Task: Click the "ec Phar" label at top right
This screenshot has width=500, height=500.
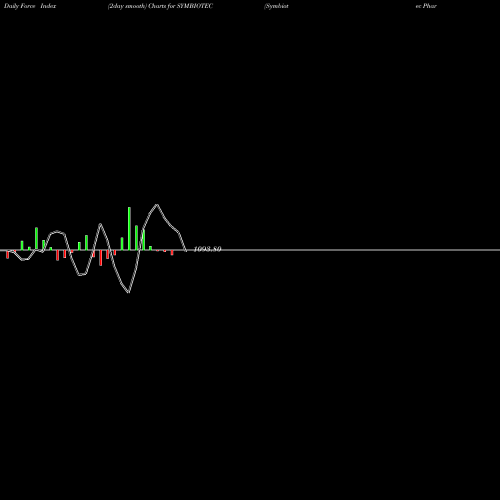Action: pyautogui.click(x=426, y=6)
